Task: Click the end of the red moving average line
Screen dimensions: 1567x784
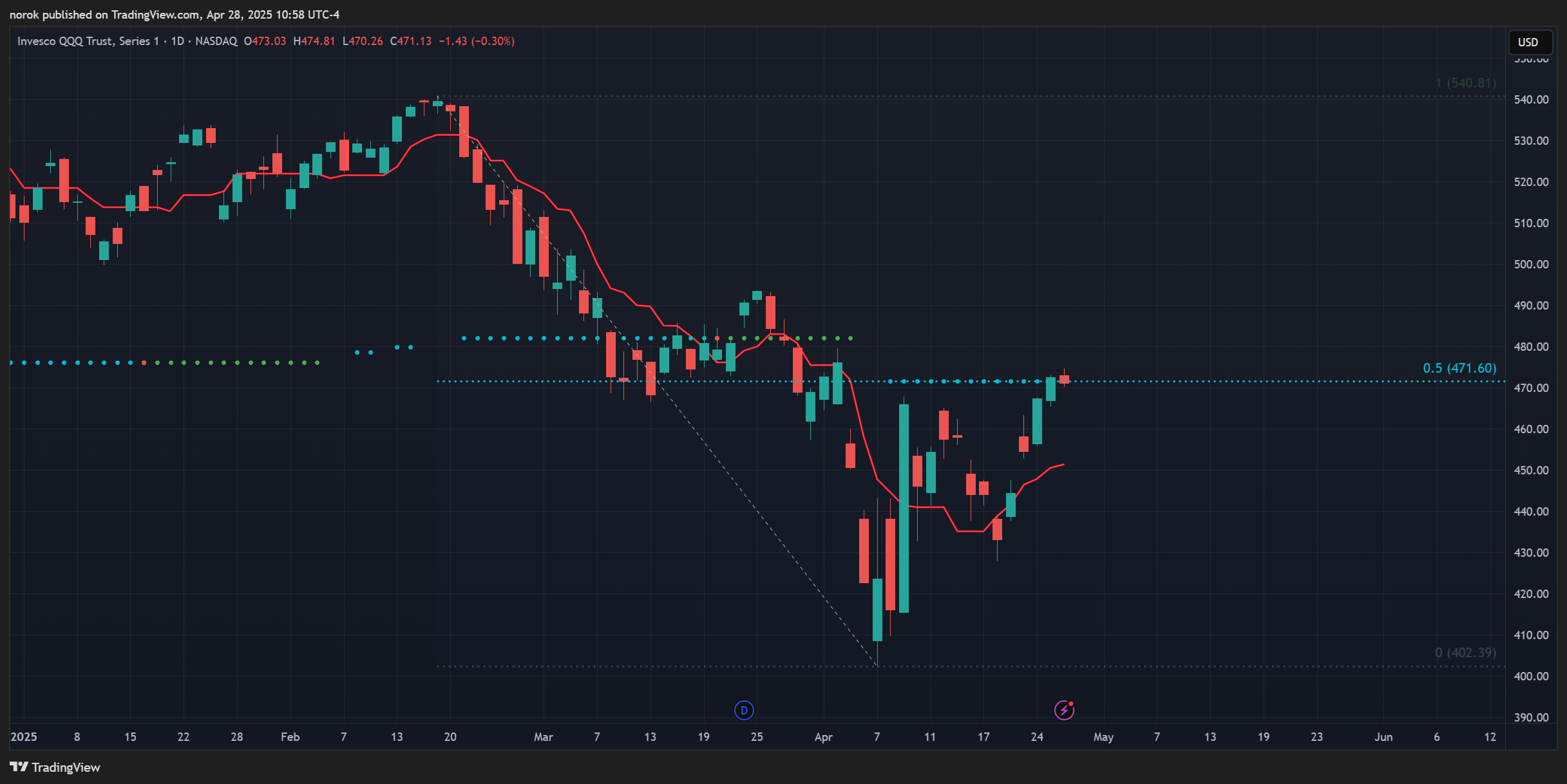Action: 1063,464
